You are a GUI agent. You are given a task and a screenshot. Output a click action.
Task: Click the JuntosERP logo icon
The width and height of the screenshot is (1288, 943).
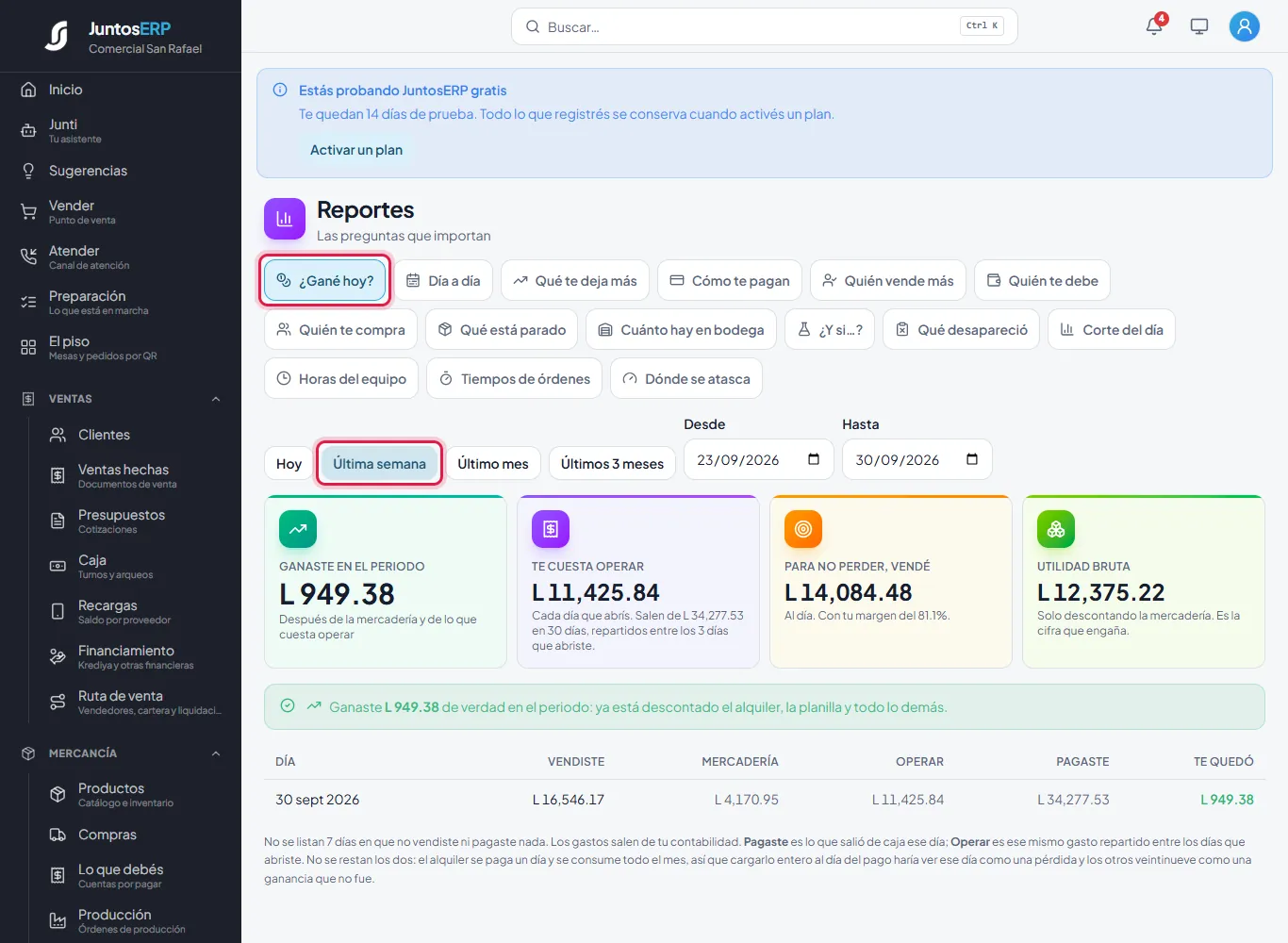(x=57, y=36)
